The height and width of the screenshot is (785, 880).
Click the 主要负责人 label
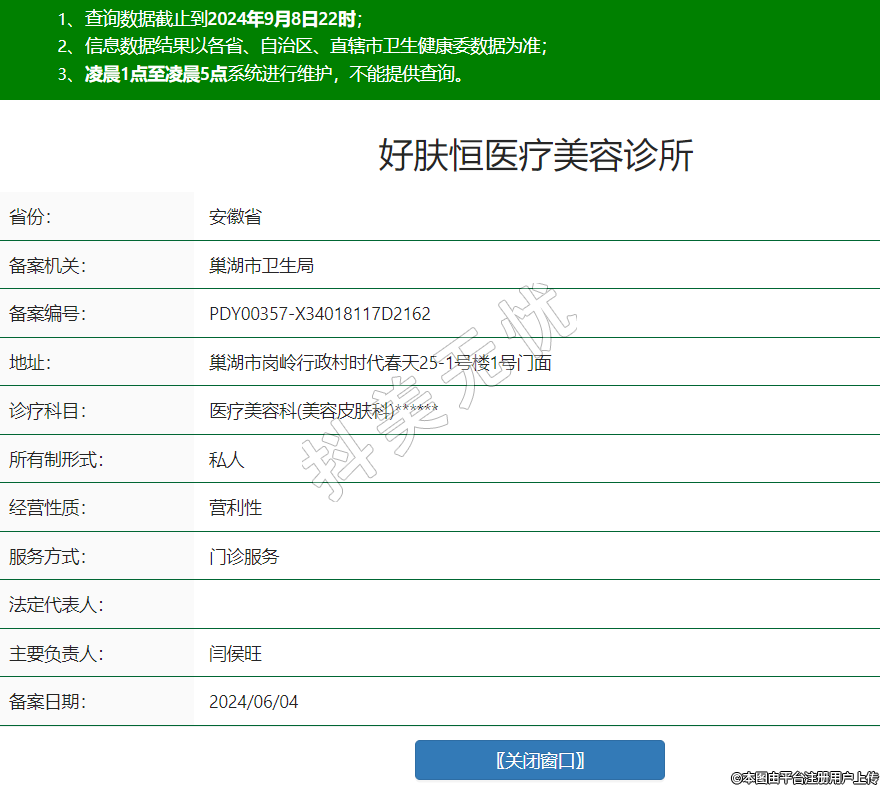56,654
